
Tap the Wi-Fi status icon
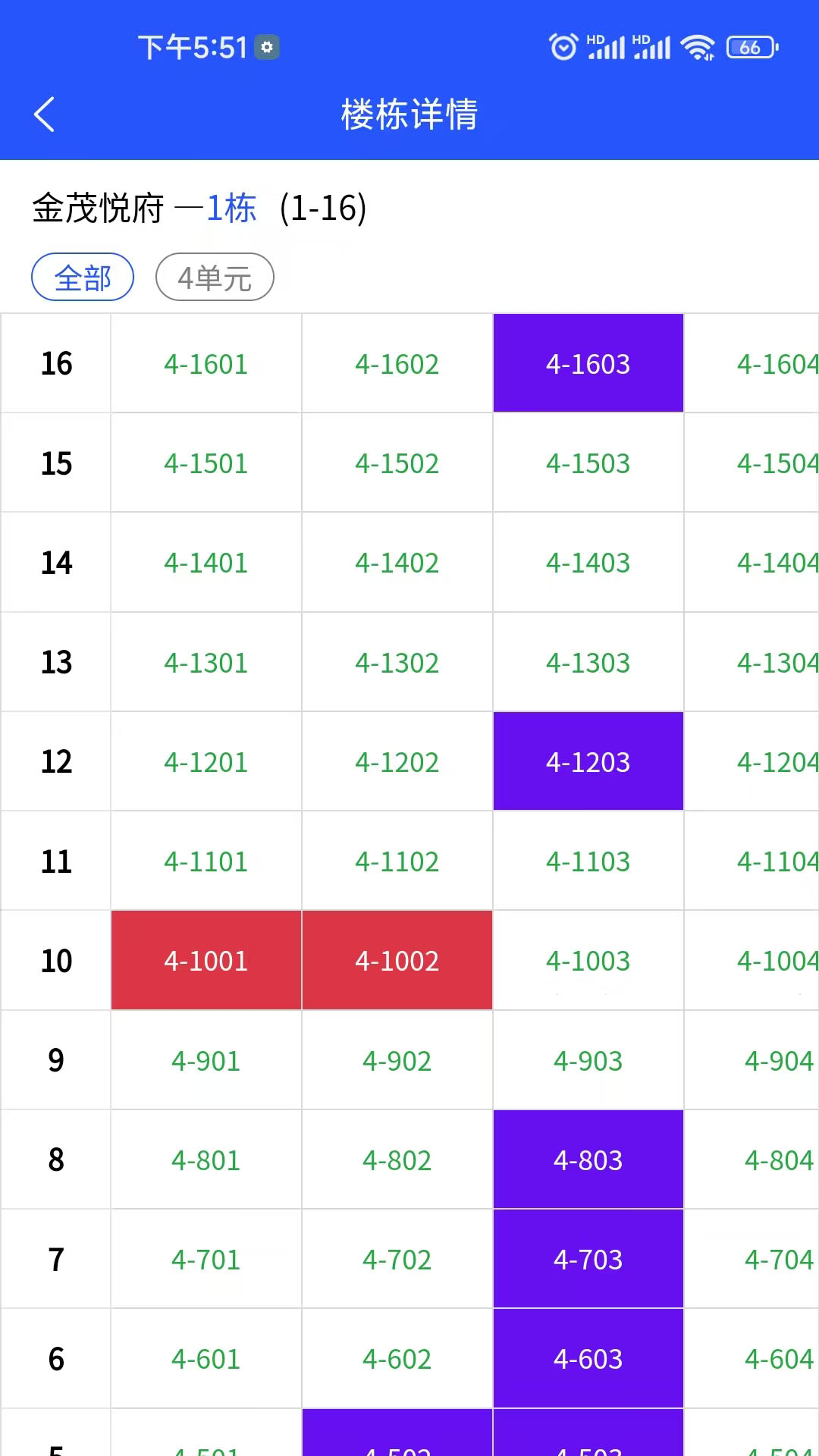[697, 47]
